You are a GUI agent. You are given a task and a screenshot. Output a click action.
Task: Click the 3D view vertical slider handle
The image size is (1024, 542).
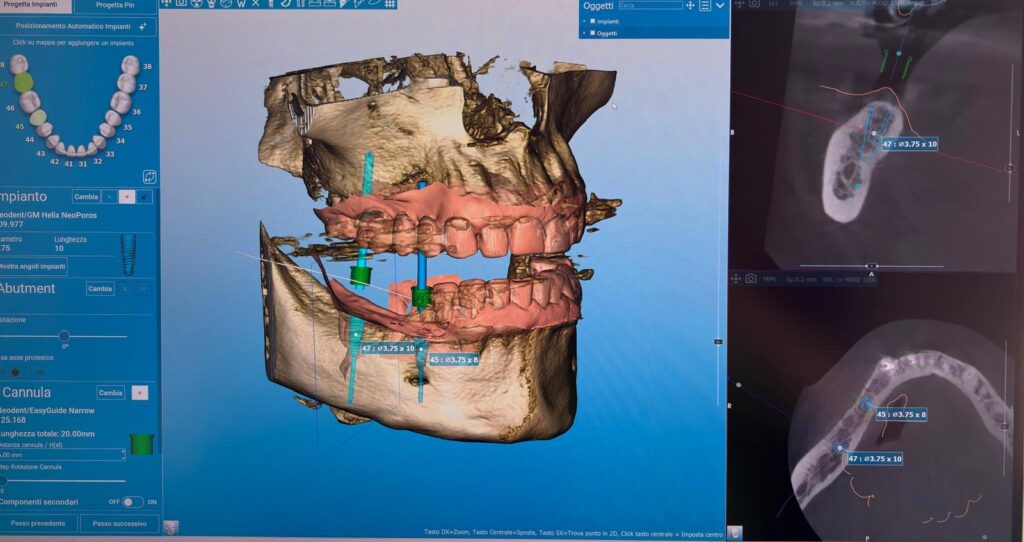pos(718,342)
